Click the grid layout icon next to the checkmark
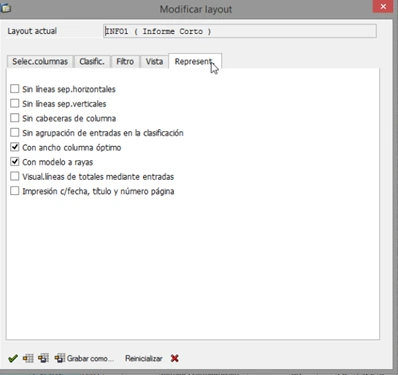The width and height of the screenshot is (398, 375). point(28,358)
